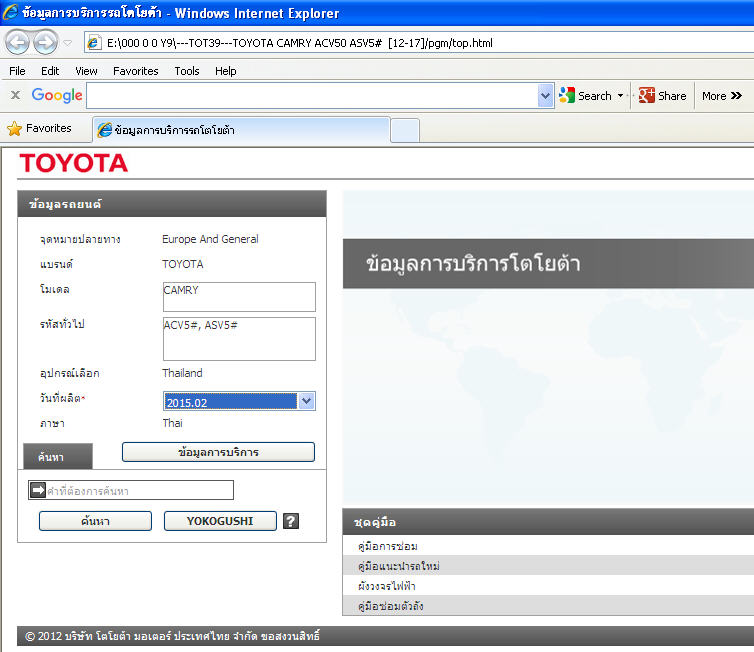Open the Help menu

[226, 71]
